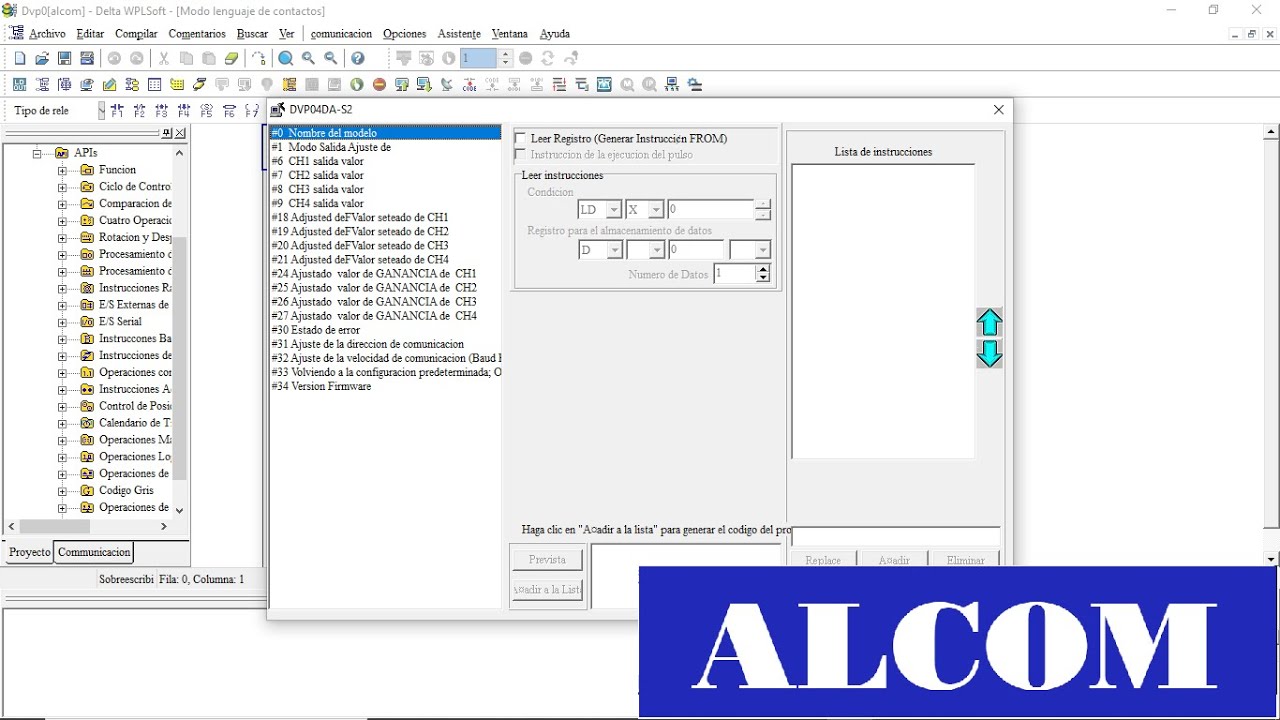Switch to the Proyecto tab

[x=30, y=552]
